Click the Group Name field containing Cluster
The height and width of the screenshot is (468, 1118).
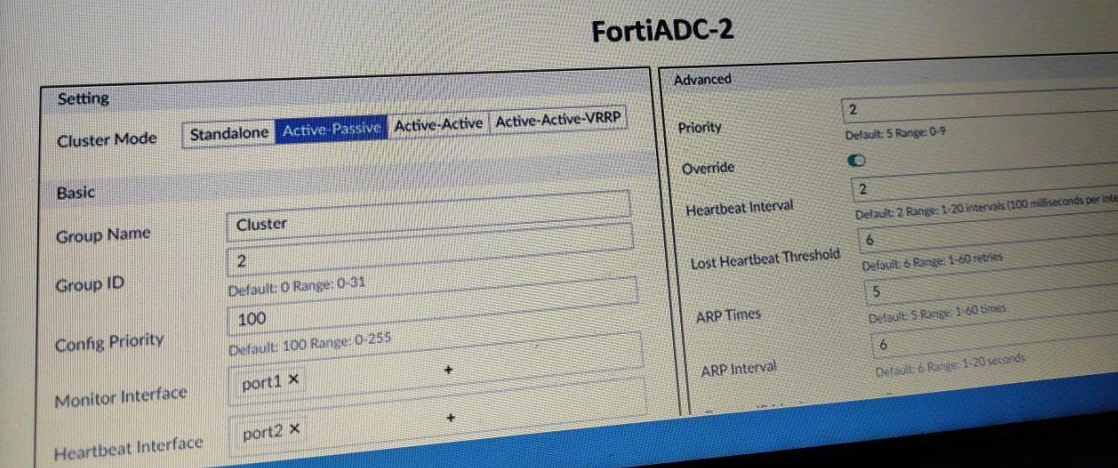coord(429,218)
